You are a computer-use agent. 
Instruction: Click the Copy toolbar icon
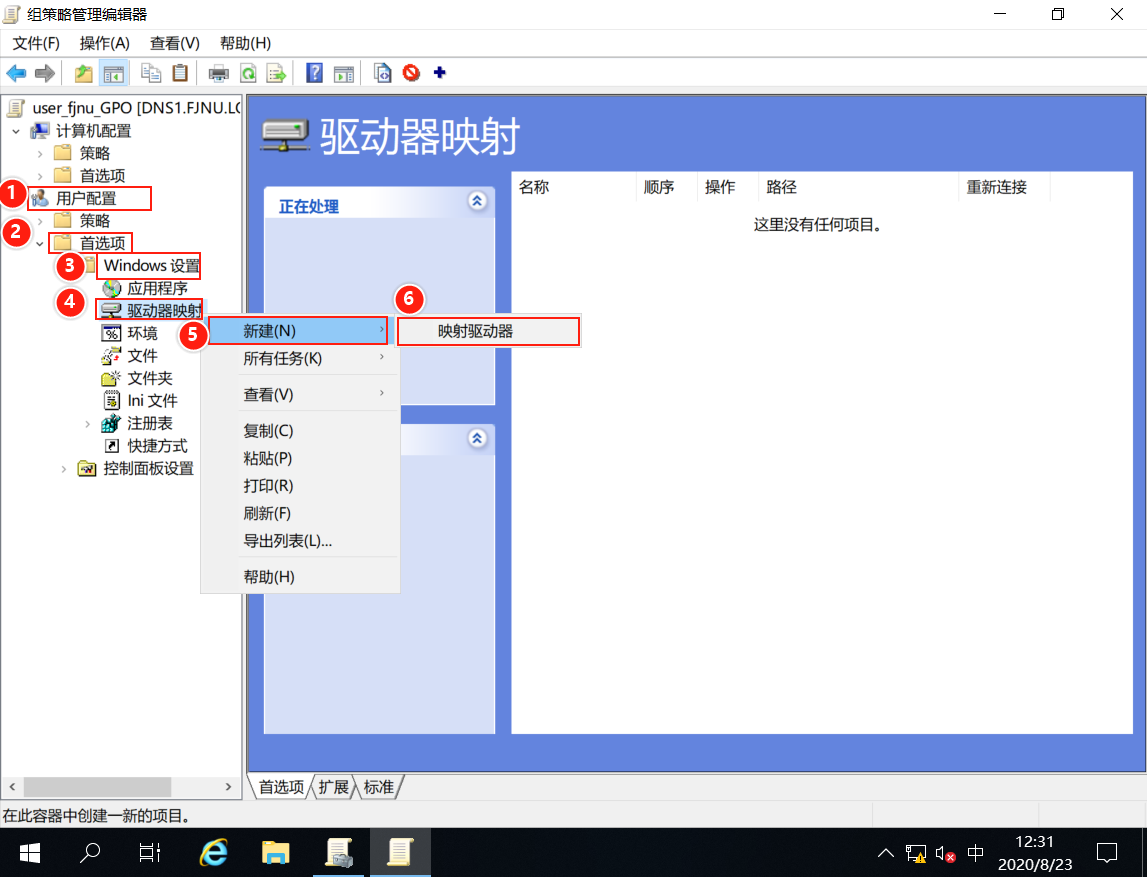(151, 72)
